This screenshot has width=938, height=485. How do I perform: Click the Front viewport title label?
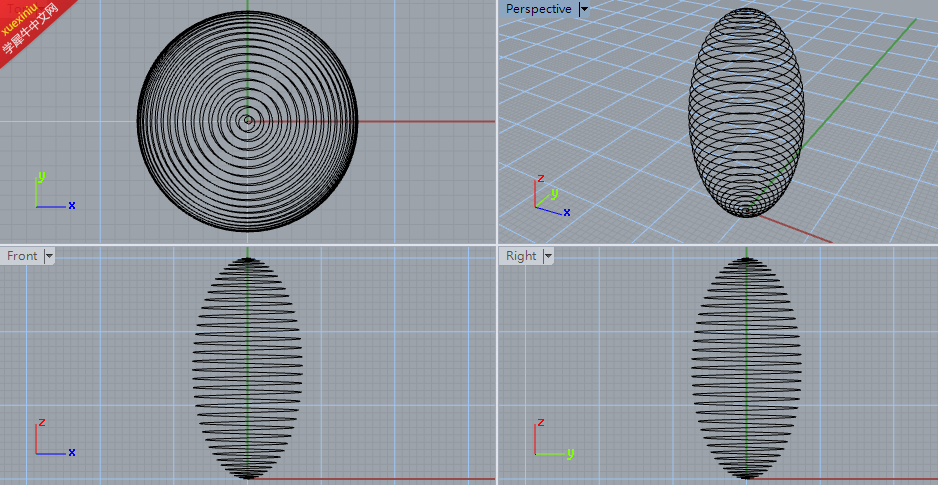coord(22,256)
